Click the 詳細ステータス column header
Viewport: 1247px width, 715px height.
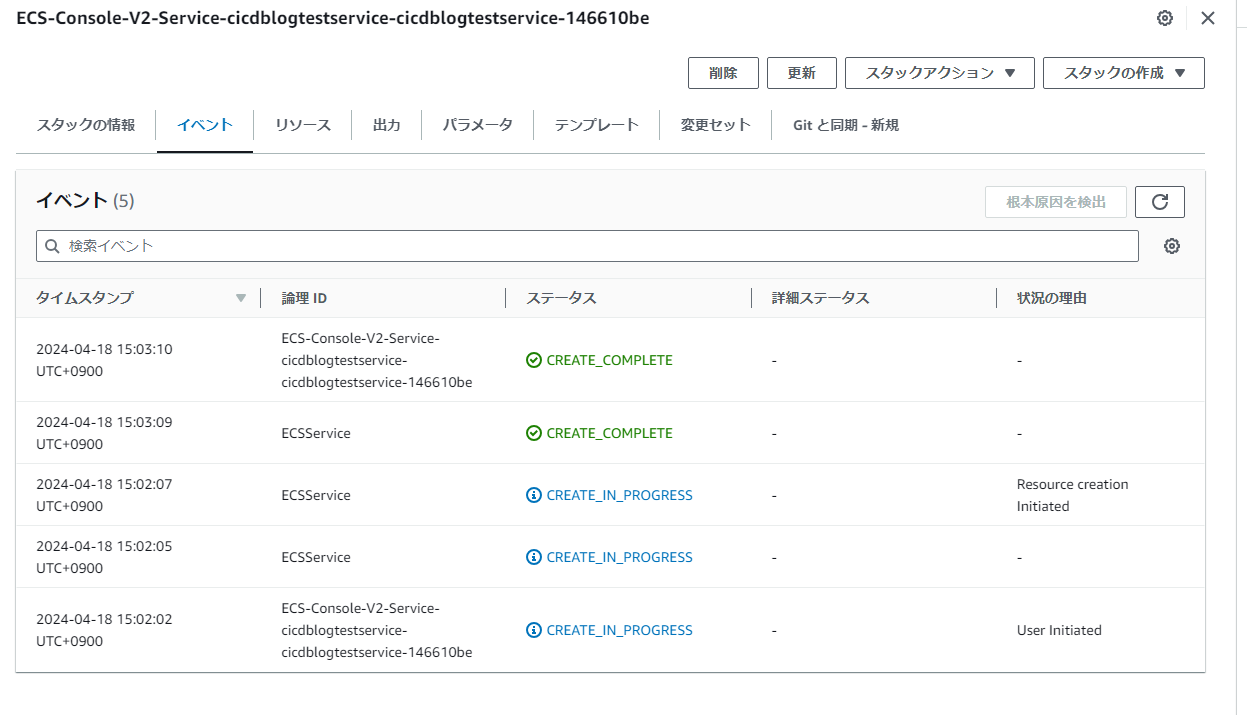pyautogui.click(x=821, y=298)
